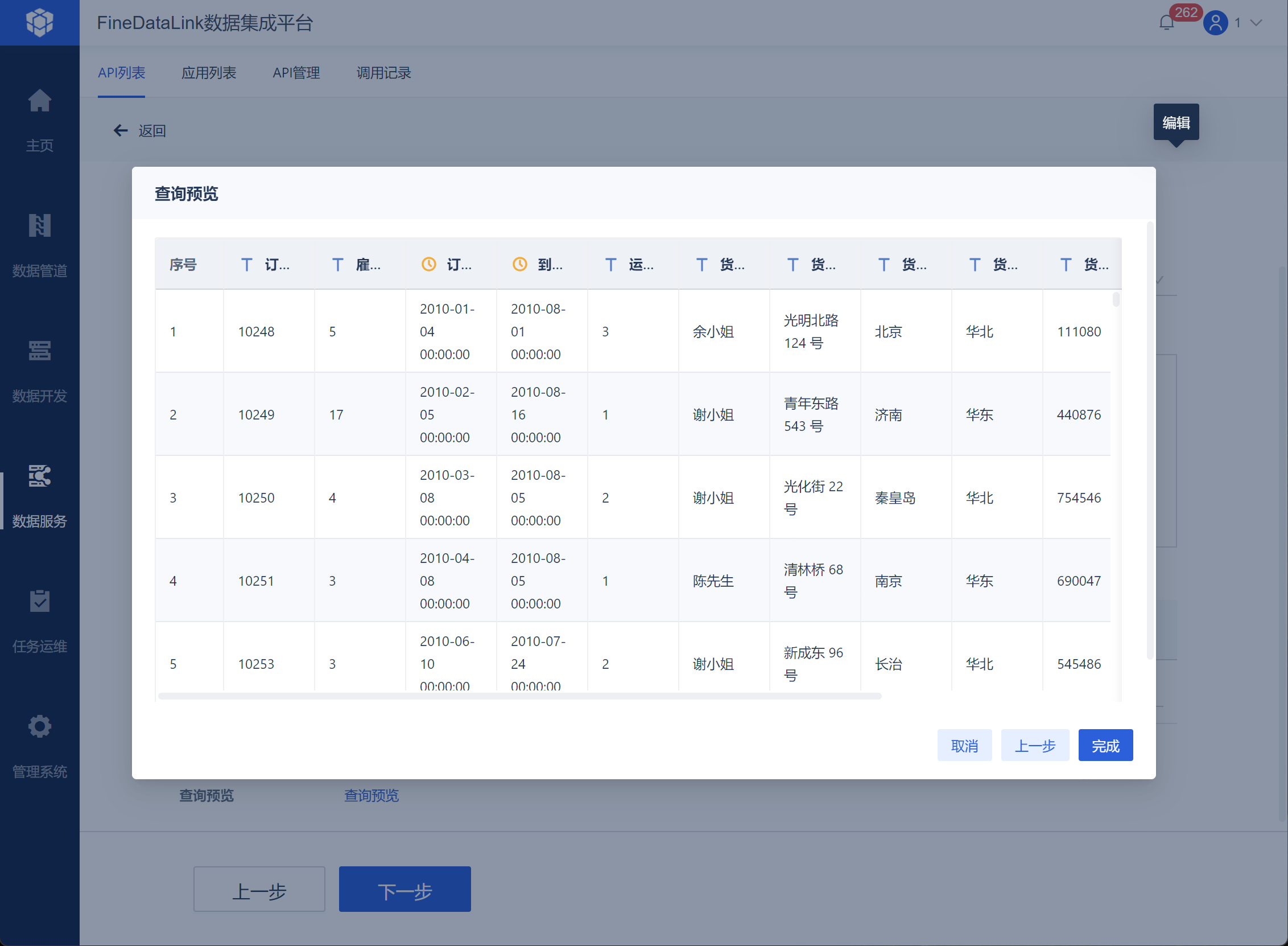Click the back arrow 返回
The image size is (1288, 946).
(121, 130)
